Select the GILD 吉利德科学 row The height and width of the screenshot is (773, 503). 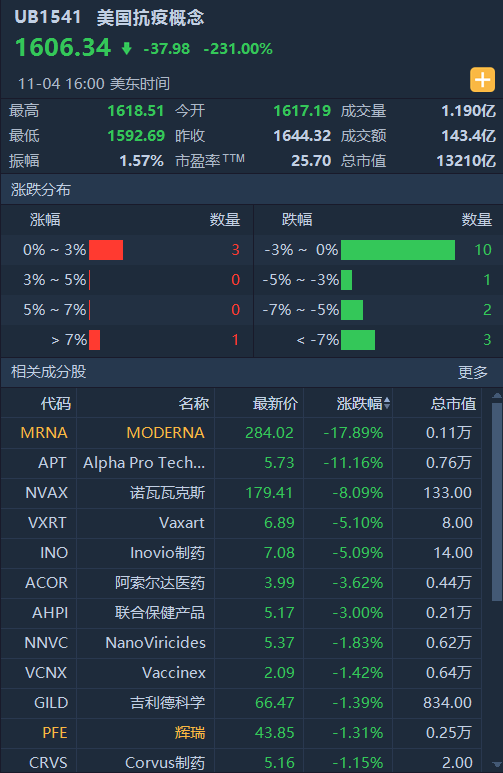pyautogui.click(x=241, y=703)
